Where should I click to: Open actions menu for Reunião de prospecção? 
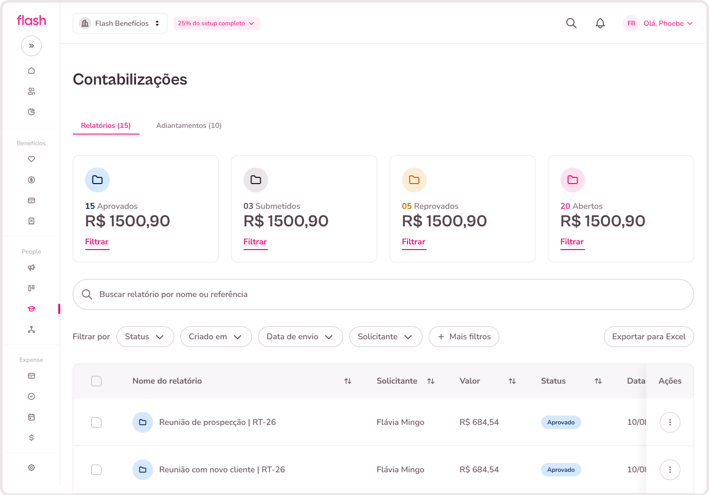tap(670, 422)
